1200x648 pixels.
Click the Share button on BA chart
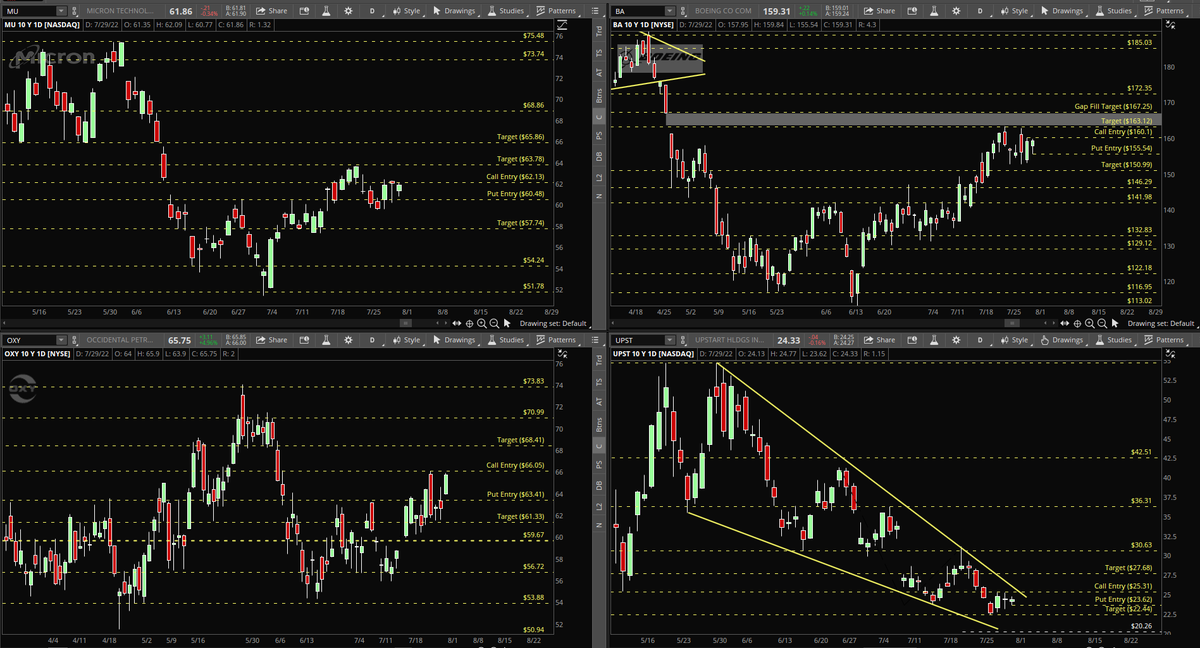click(x=879, y=10)
